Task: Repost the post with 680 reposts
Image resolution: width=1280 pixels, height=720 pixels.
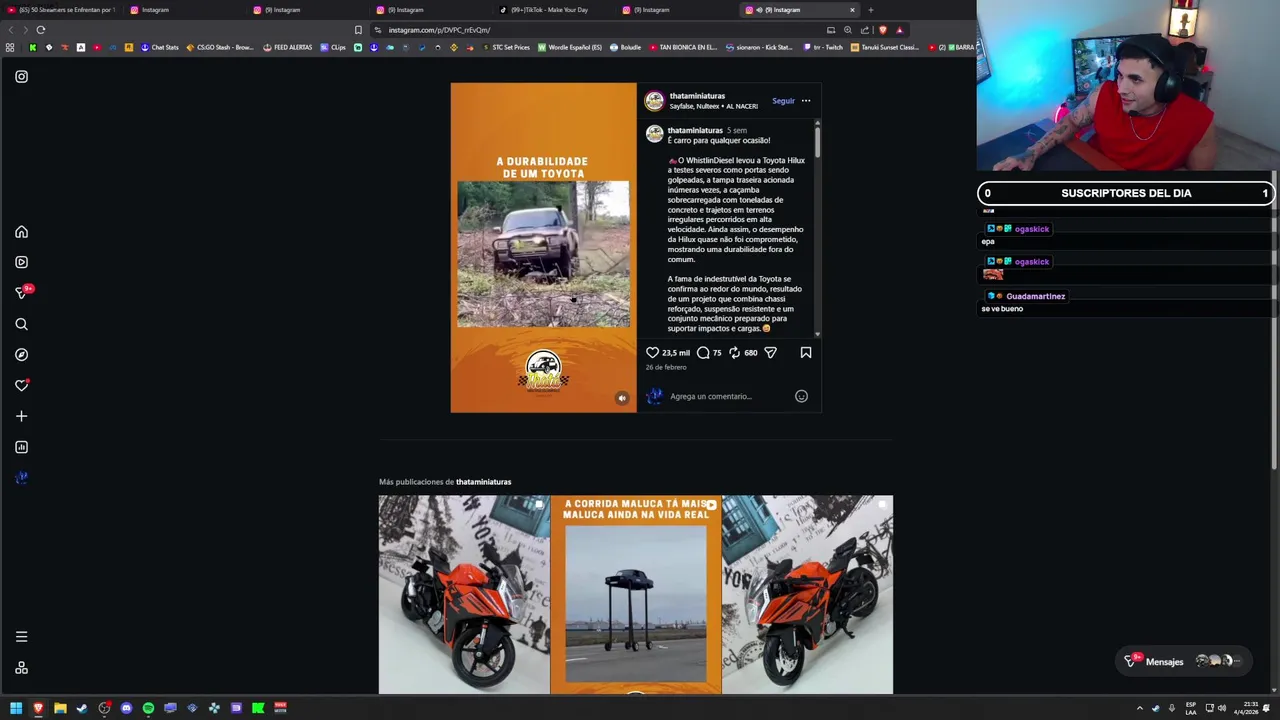Action: coord(734,352)
